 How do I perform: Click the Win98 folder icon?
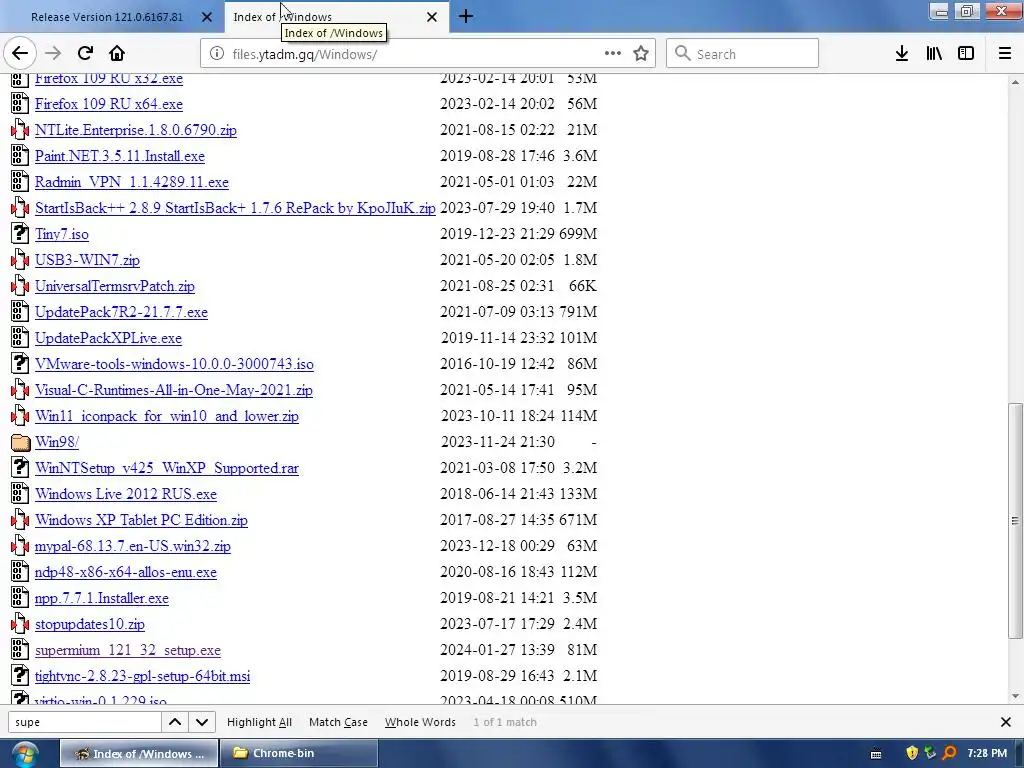click(20, 442)
